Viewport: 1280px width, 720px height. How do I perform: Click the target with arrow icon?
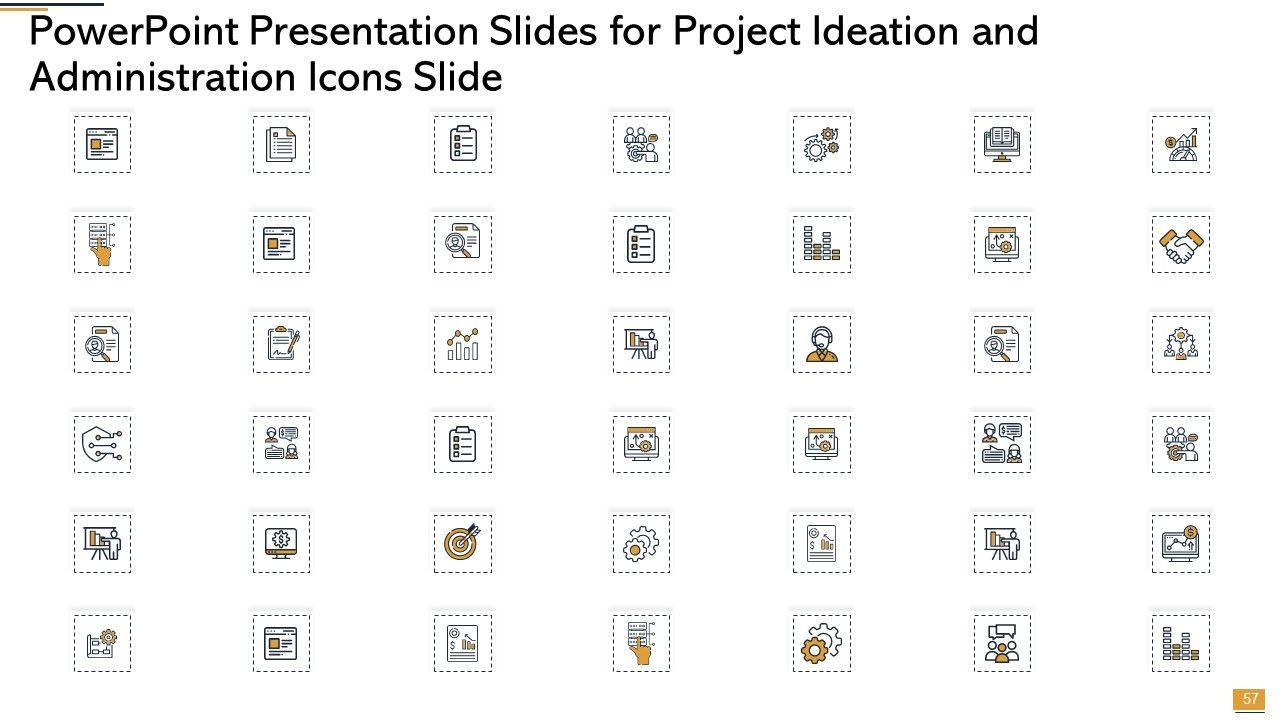click(462, 544)
